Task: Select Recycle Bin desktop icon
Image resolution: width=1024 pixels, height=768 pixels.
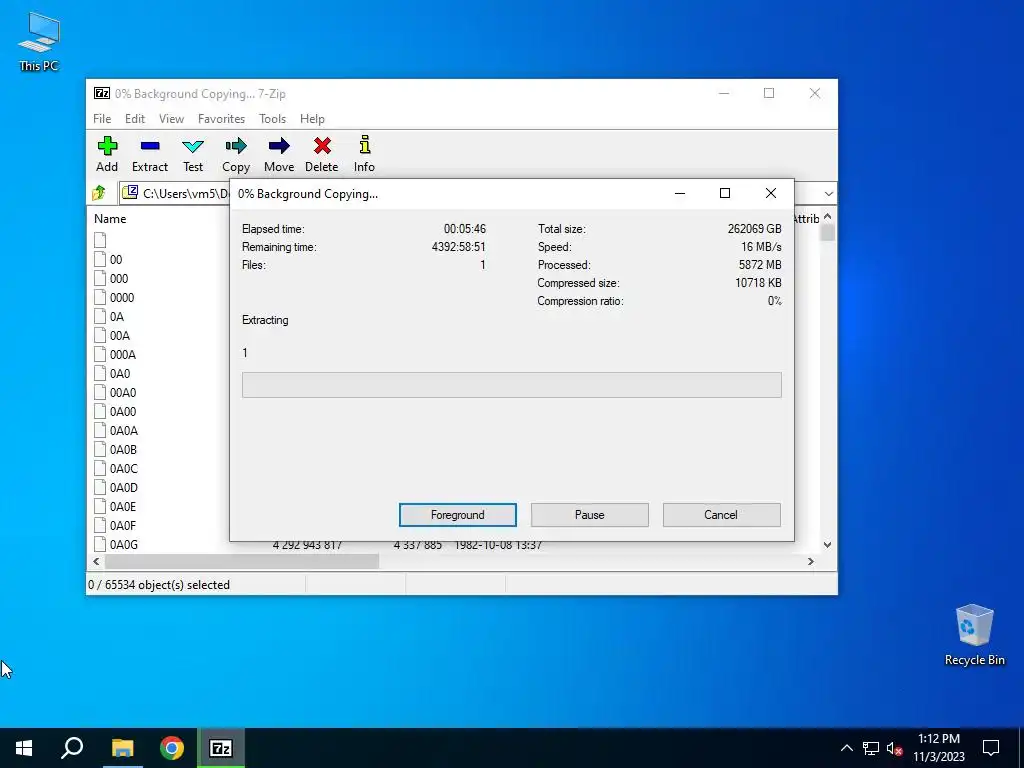Action: pos(974,635)
